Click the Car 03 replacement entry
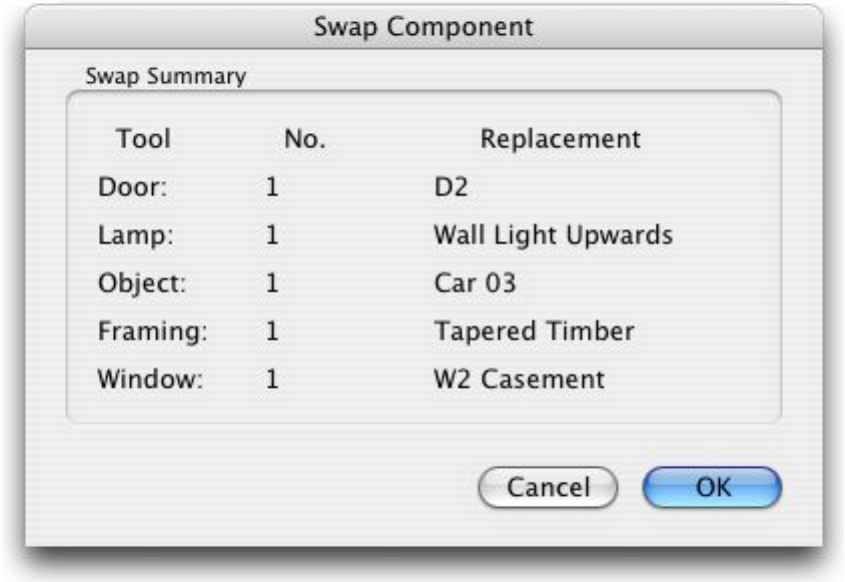Screen dimensions: 845x582 click(474, 284)
